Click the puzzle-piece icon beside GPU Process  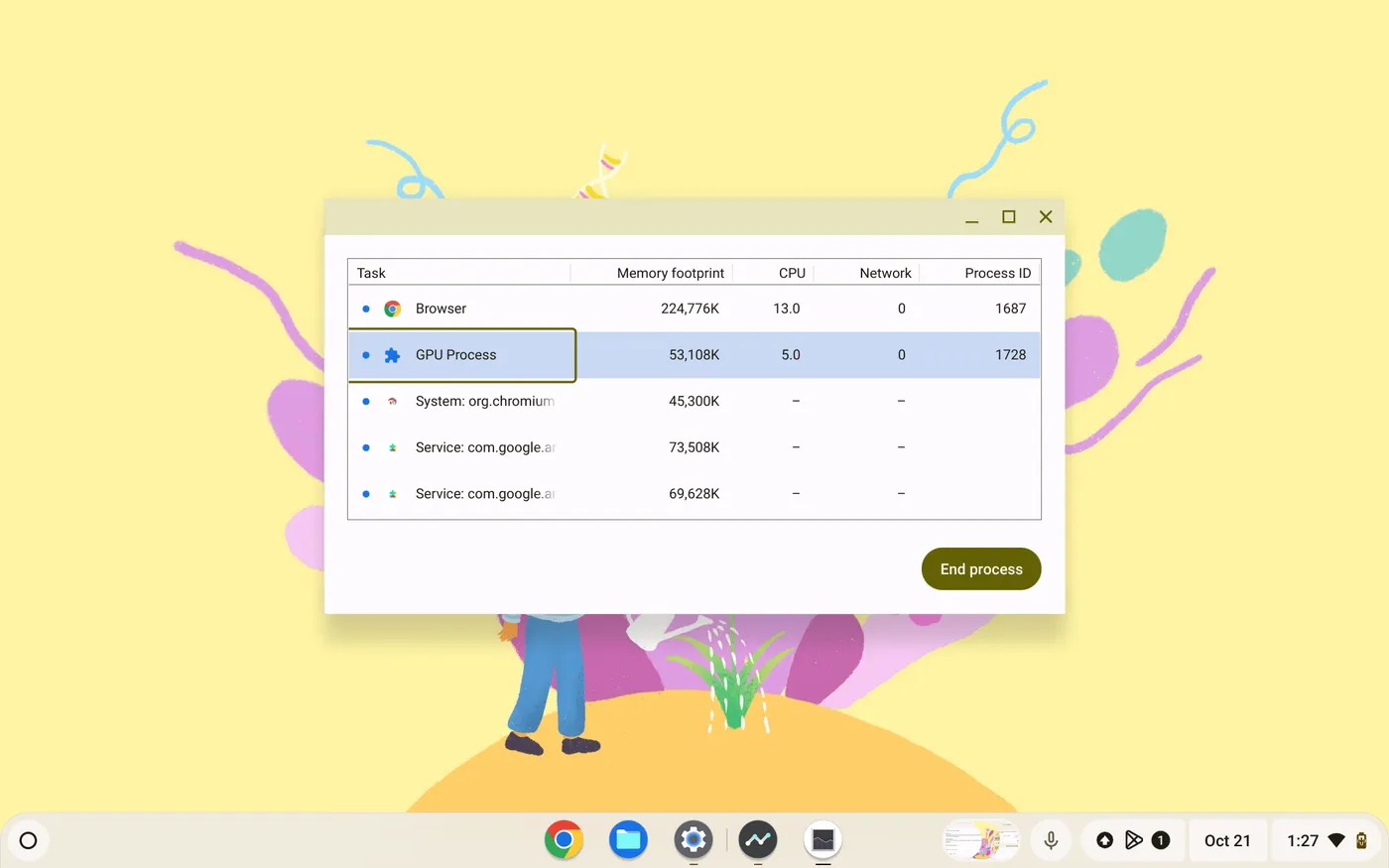pyautogui.click(x=393, y=355)
